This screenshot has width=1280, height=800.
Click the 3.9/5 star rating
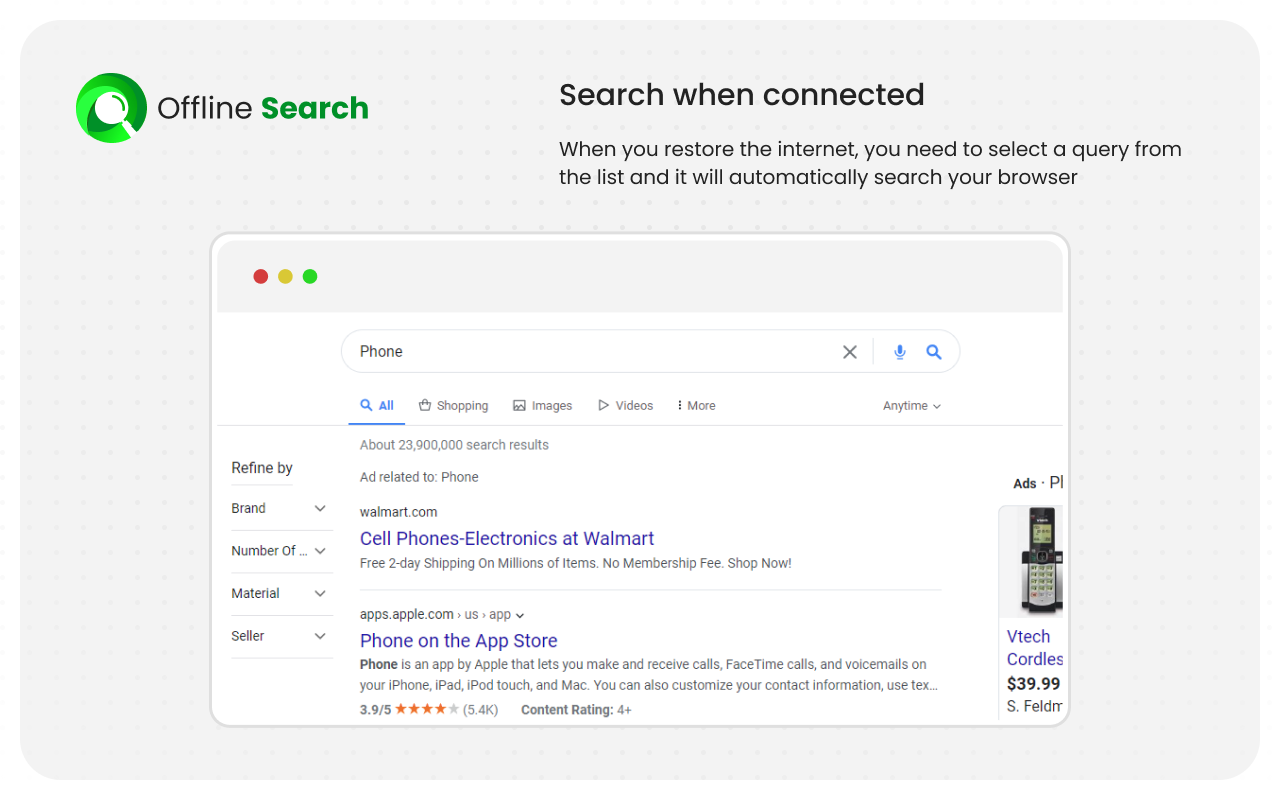pos(429,710)
